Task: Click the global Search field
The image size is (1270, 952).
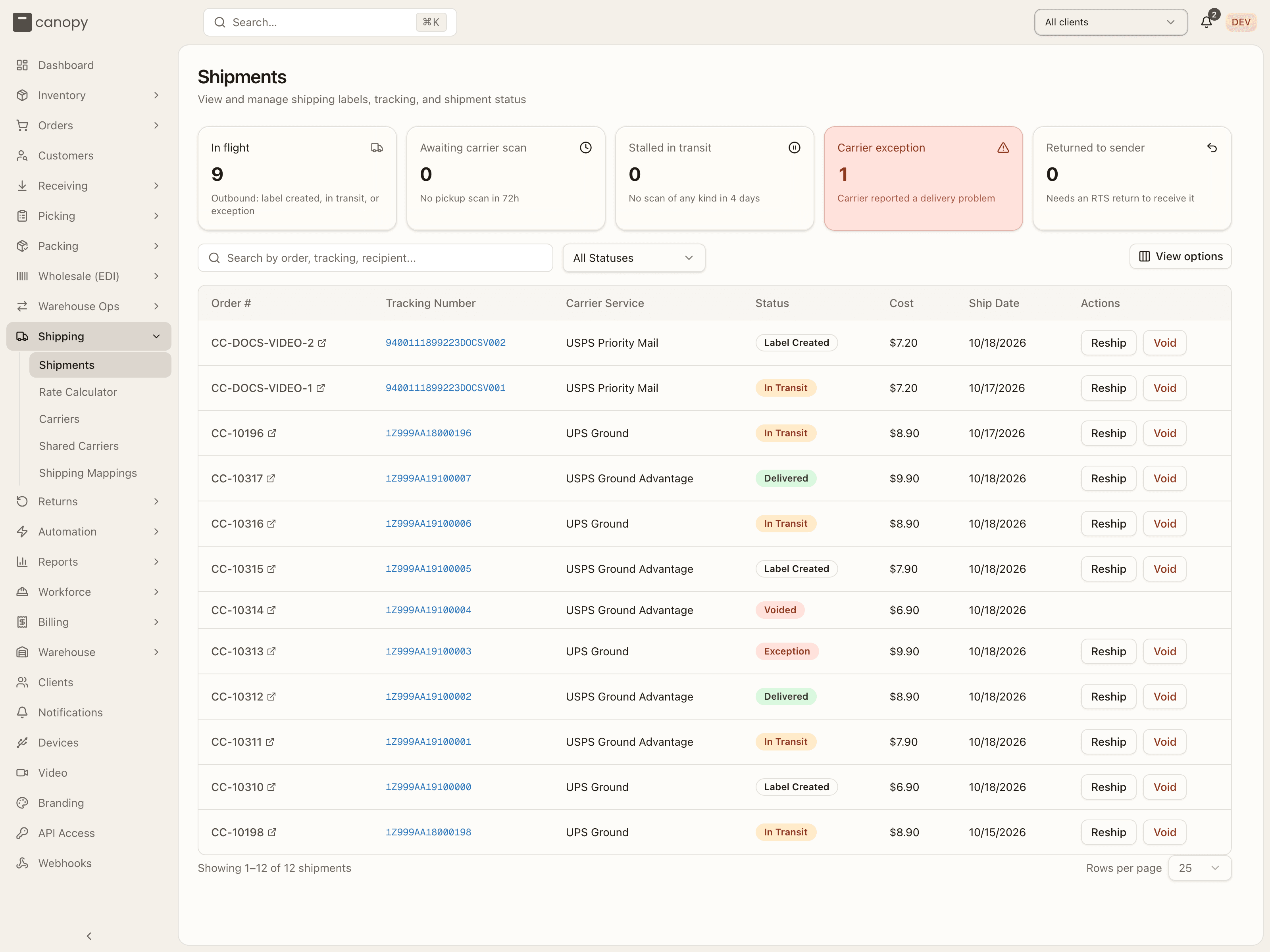Action: coord(330,22)
